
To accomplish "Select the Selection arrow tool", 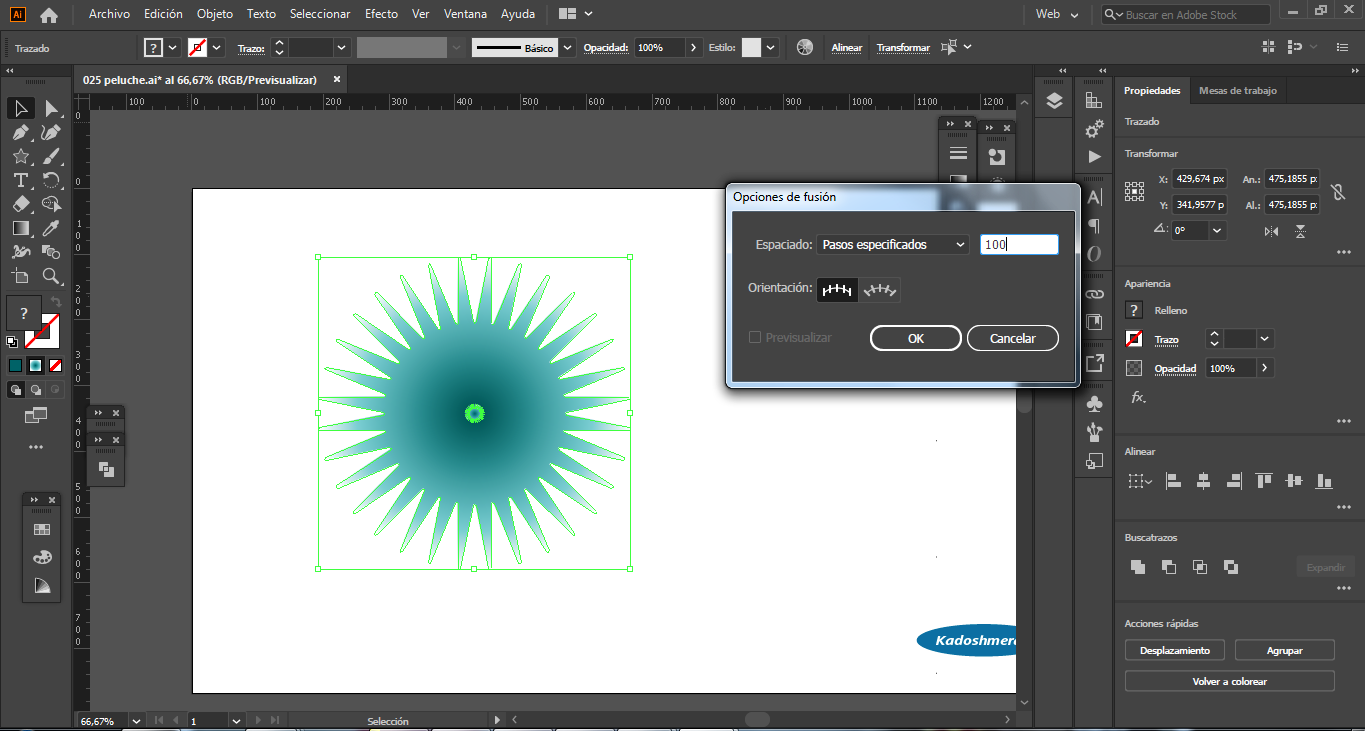I will tap(20, 108).
